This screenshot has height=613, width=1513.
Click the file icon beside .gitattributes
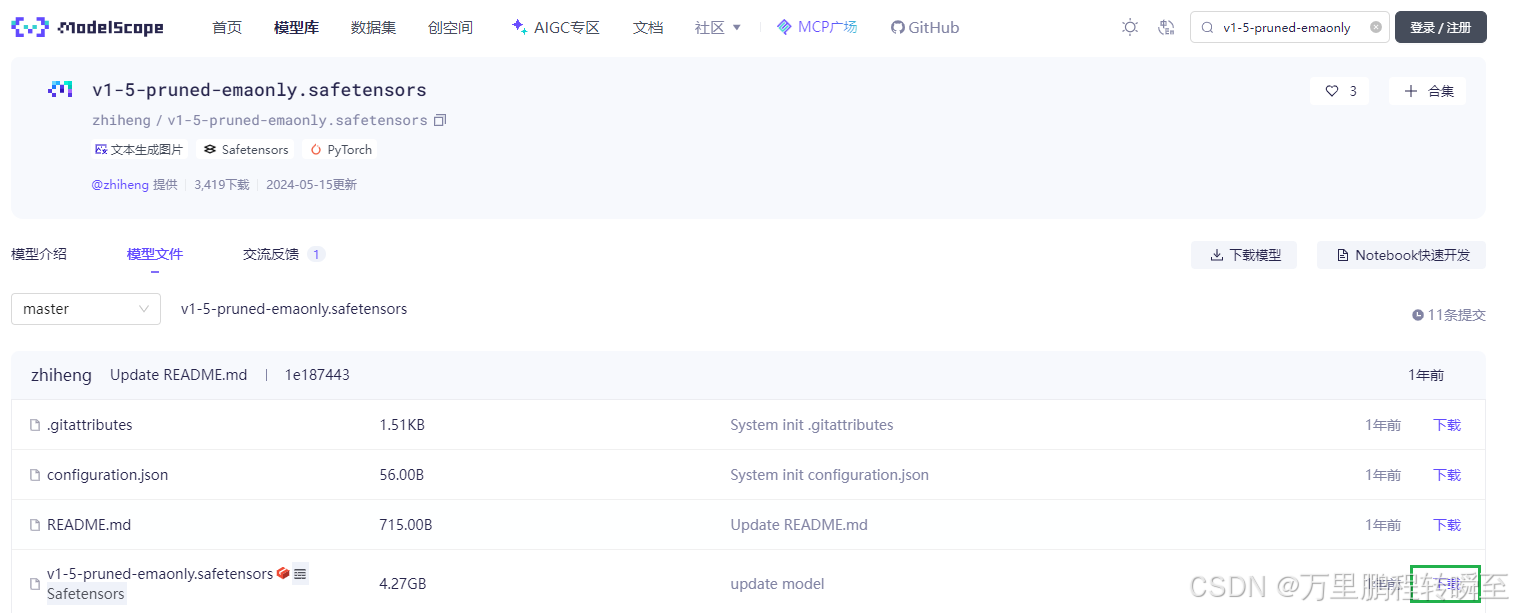(35, 426)
